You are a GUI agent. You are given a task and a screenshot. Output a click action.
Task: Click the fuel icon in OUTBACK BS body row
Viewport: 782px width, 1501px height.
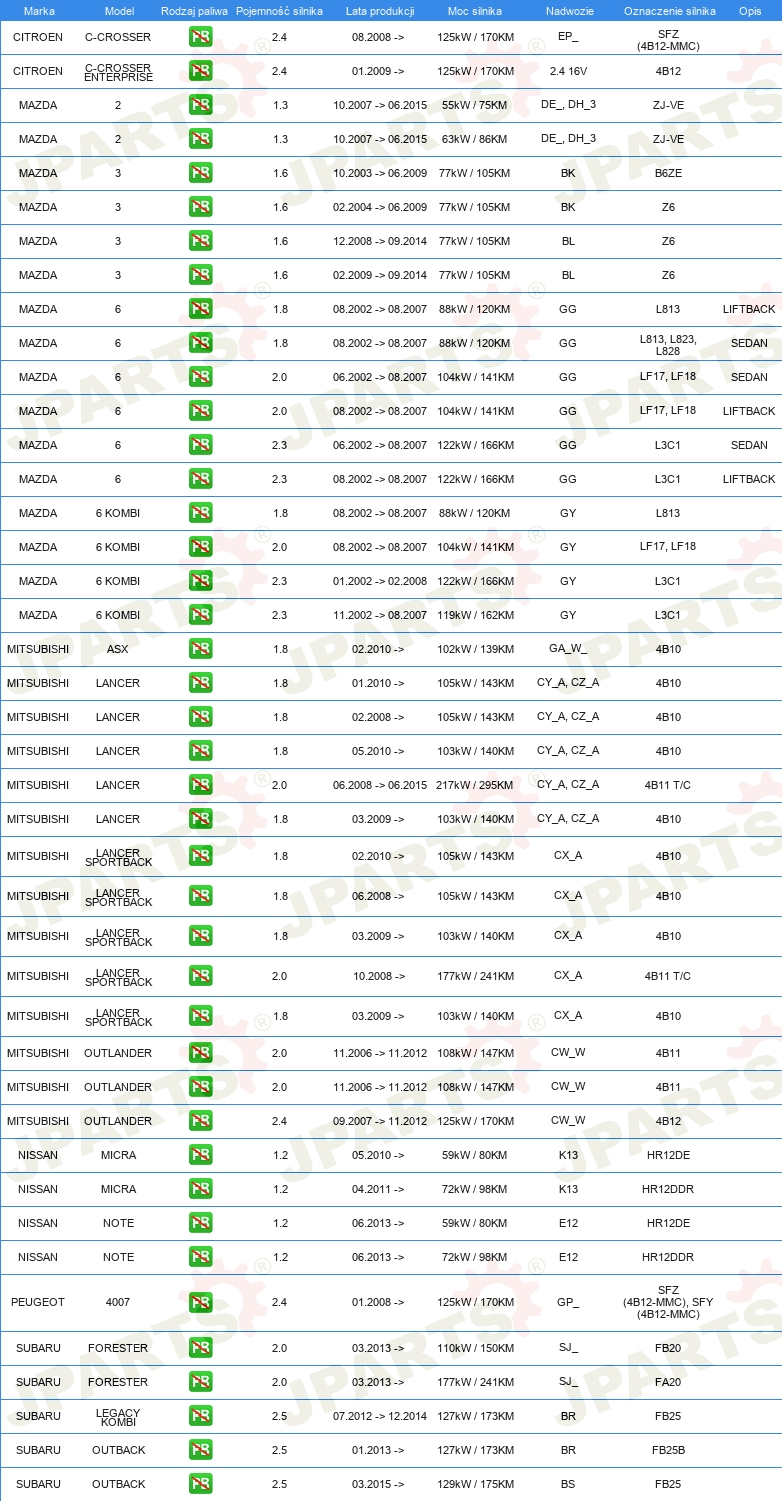pyautogui.click(x=200, y=1484)
